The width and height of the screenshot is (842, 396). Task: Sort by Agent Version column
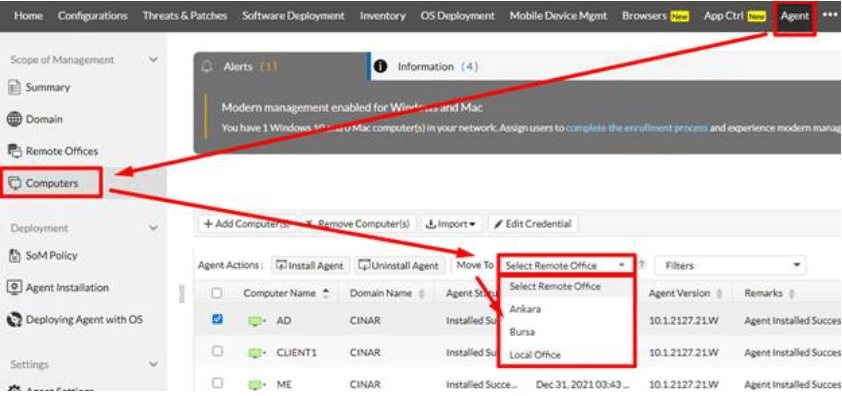pyautogui.click(x=686, y=293)
